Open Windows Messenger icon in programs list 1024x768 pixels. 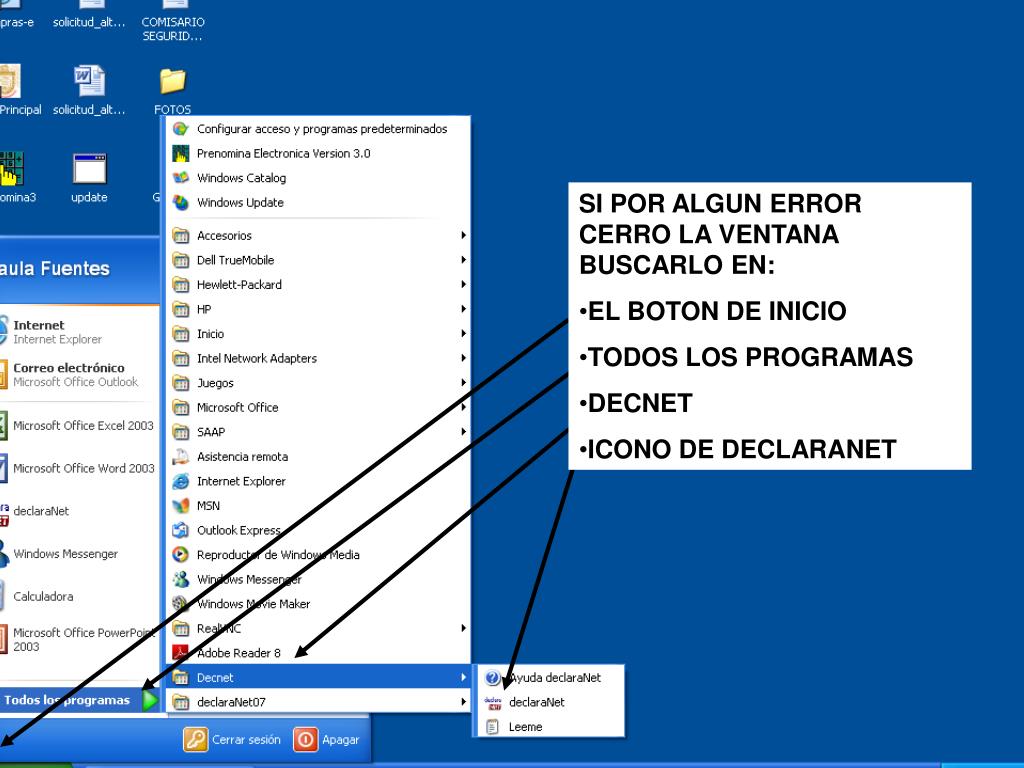tap(181, 579)
